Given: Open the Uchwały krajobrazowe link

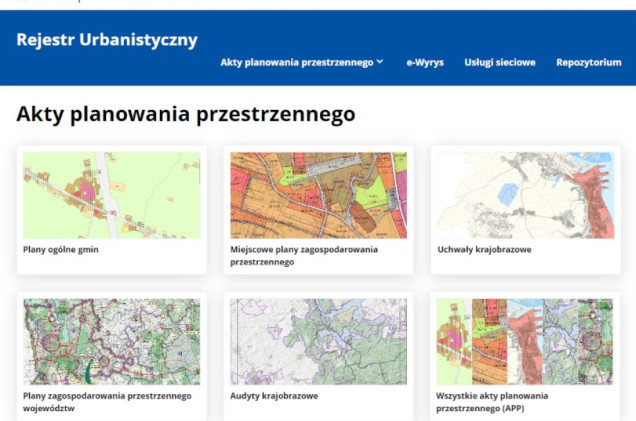Looking at the screenshot, I should point(484,249).
